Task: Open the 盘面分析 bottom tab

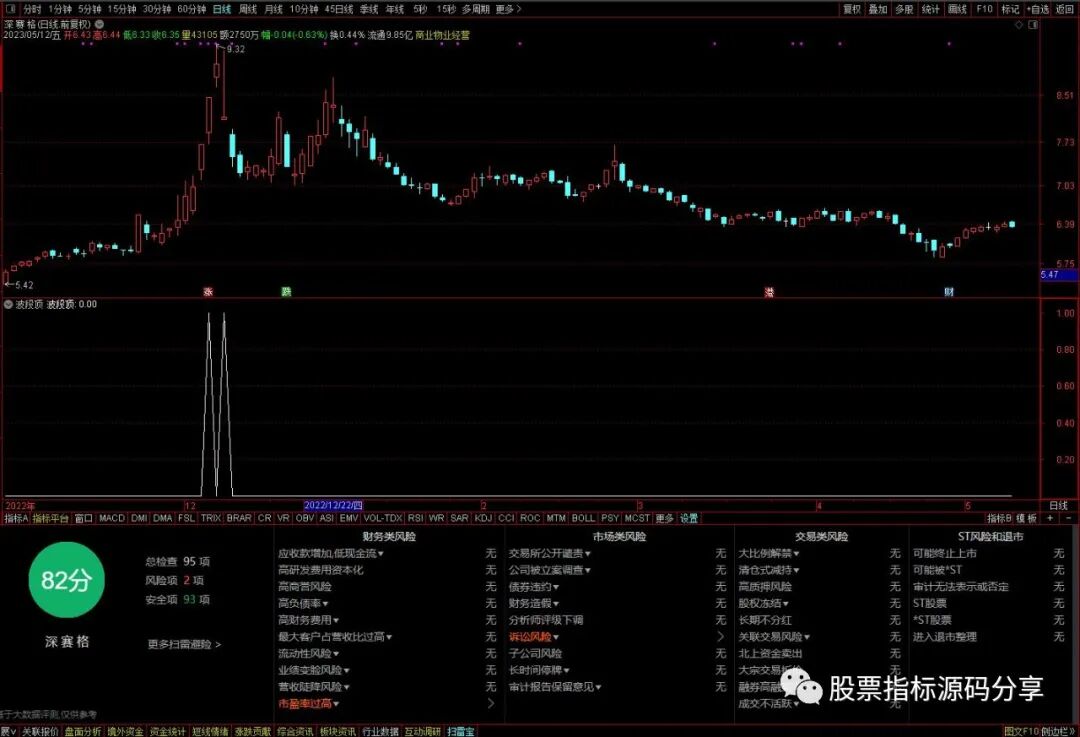Action: pos(83,731)
